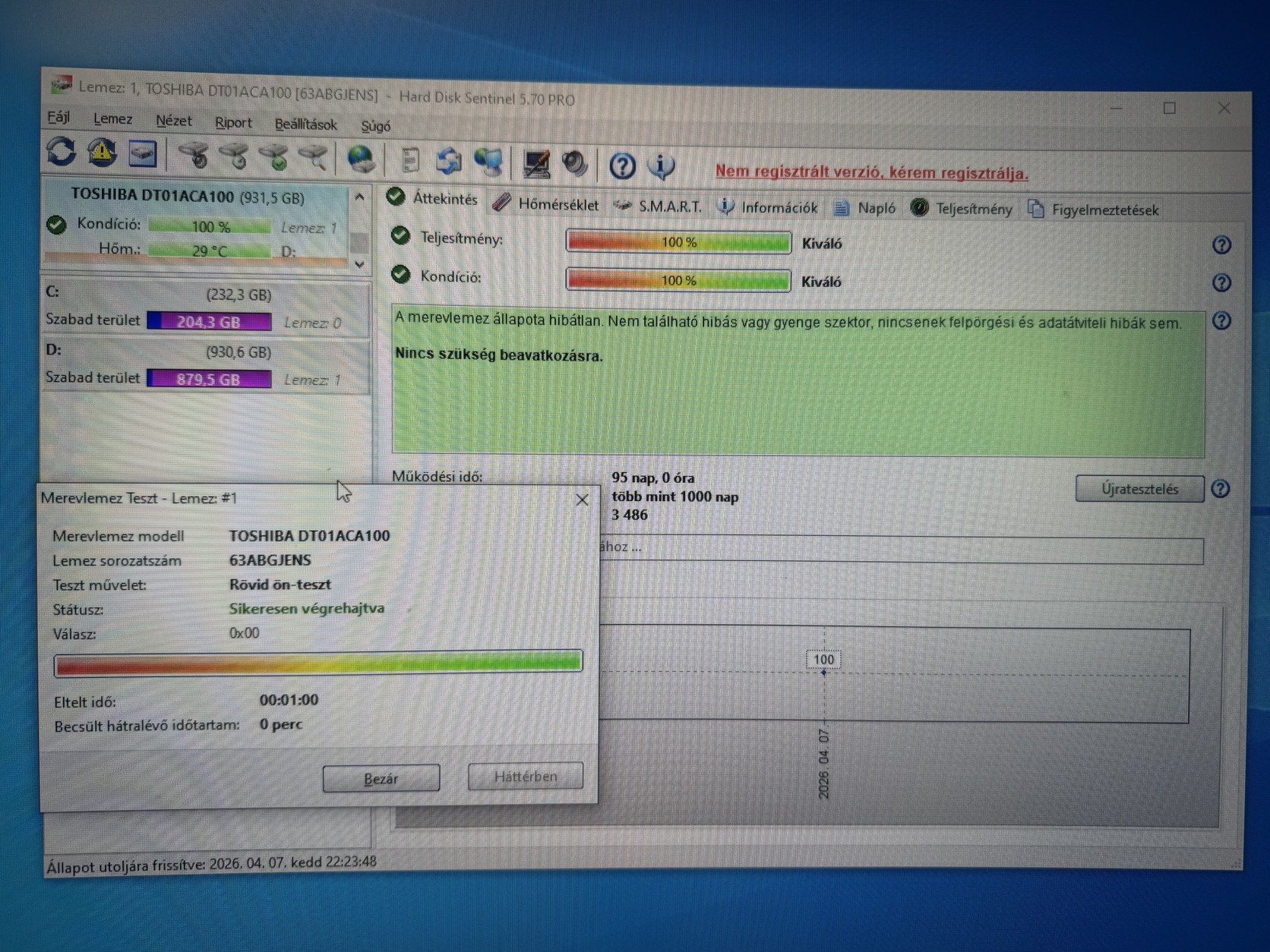Screen dimensions: 1270x952
Task: Click the comment field partly behind the dialog
Action: coord(901,549)
